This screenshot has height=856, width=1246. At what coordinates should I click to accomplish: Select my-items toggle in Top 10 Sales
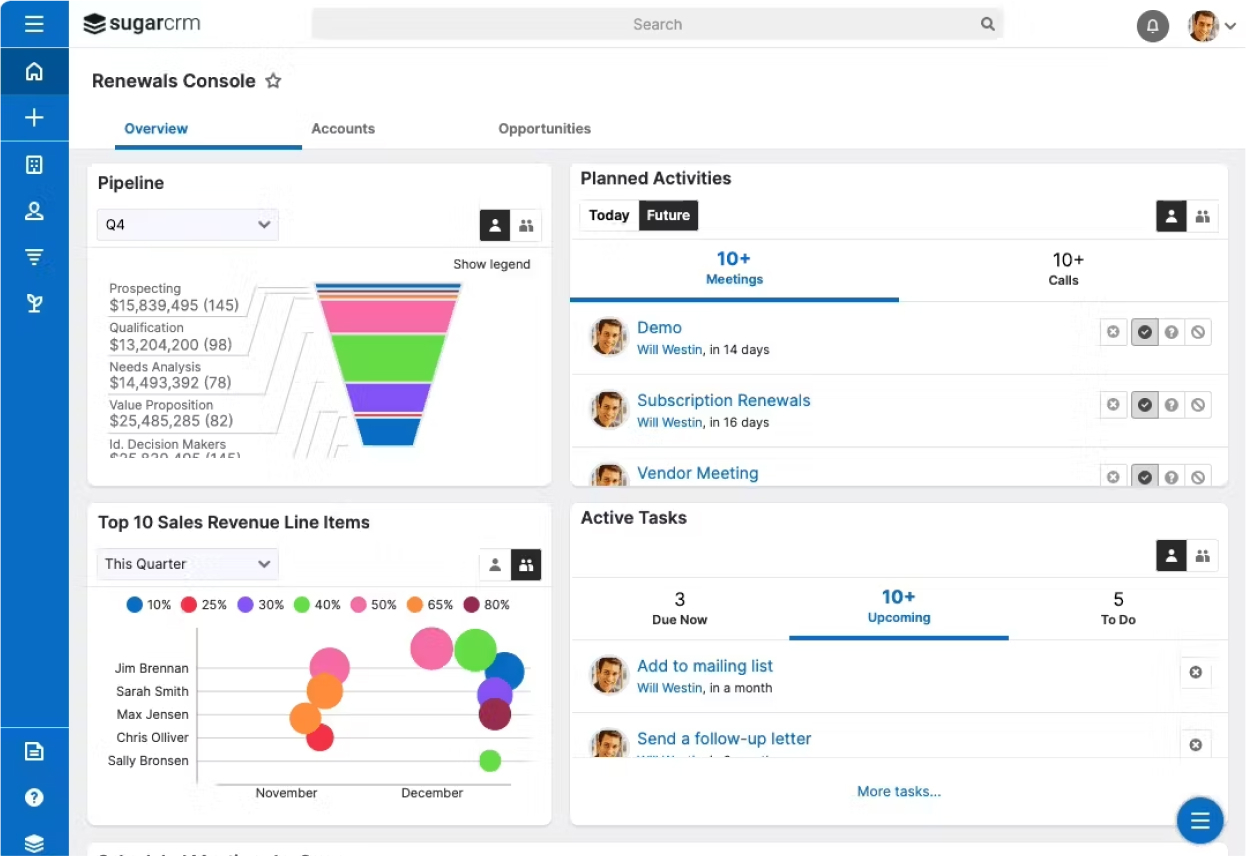tap(495, 564)
